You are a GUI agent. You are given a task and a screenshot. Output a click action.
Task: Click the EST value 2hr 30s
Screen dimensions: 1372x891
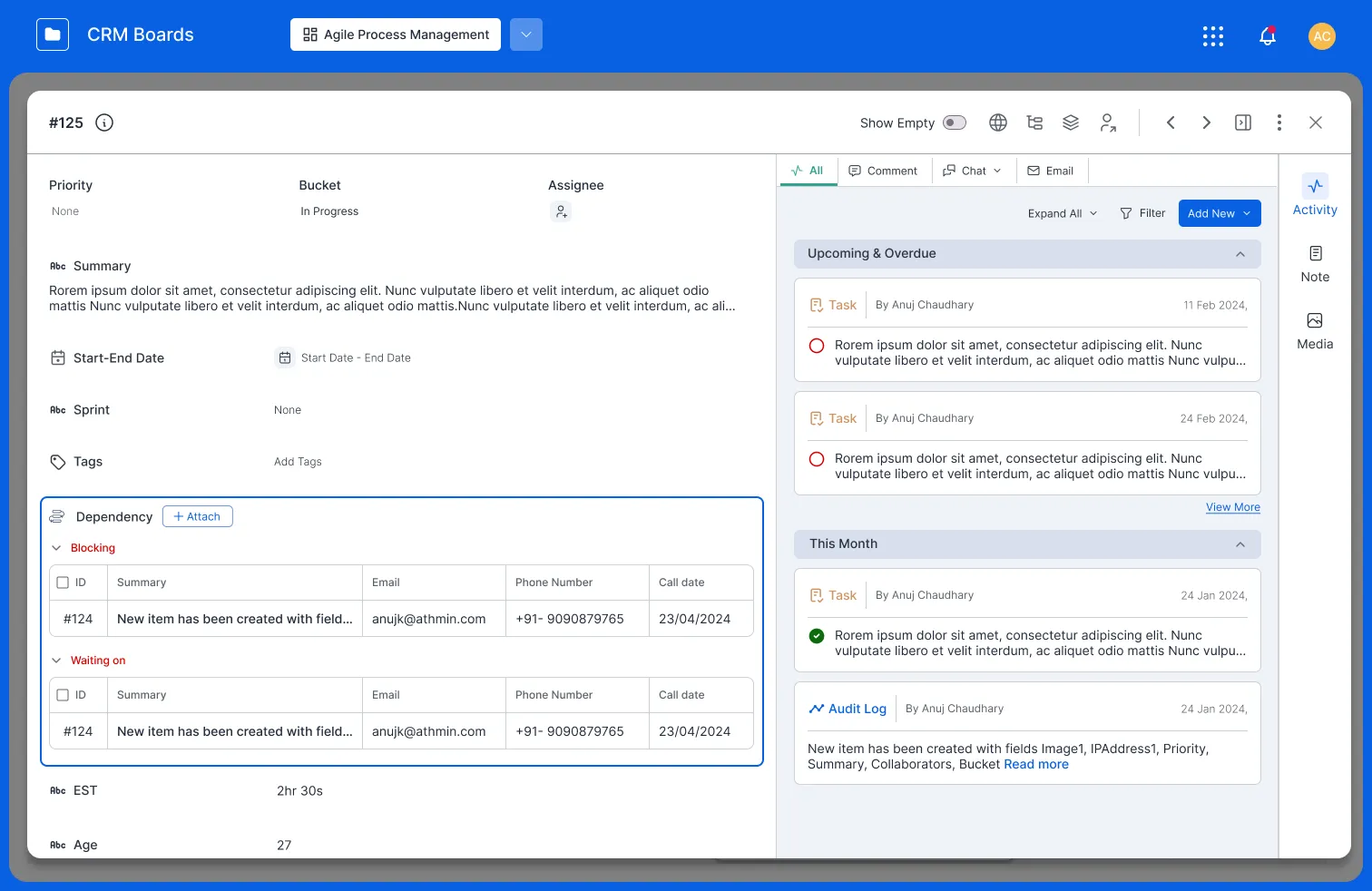click(299, 791)
